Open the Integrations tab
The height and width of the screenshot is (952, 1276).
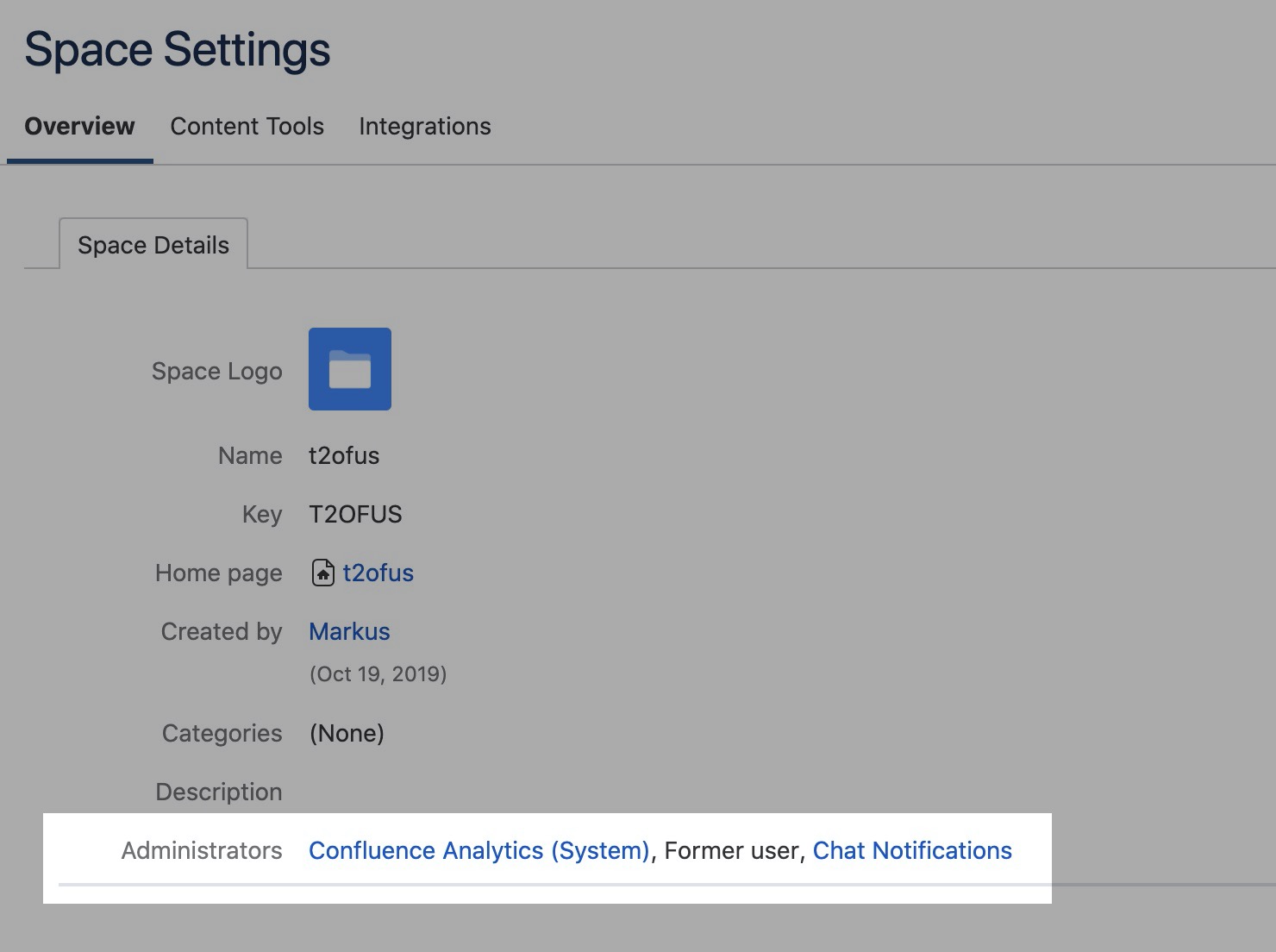coord(424,127)
